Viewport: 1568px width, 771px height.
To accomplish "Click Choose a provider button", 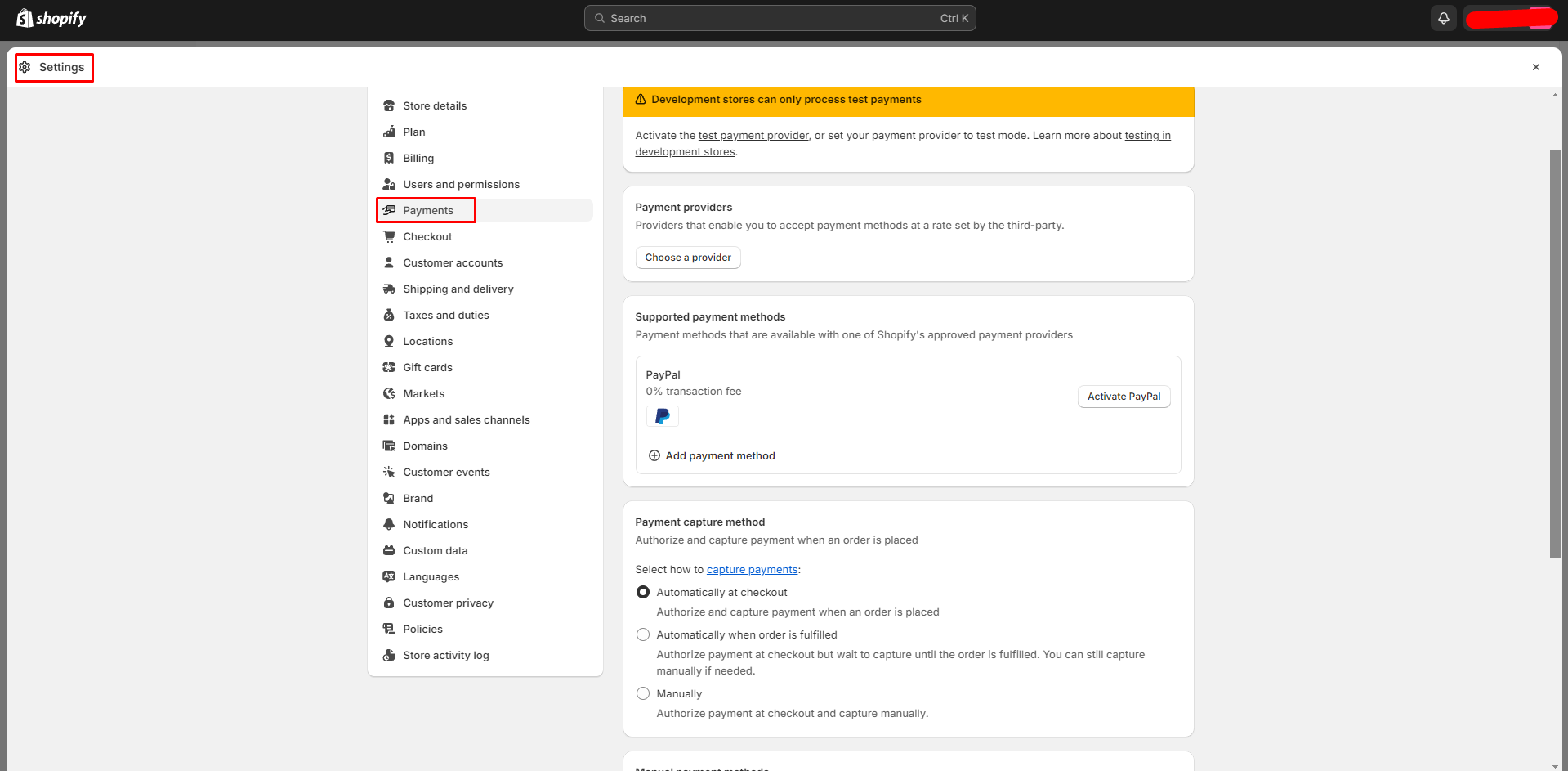I will pos(688,258).
